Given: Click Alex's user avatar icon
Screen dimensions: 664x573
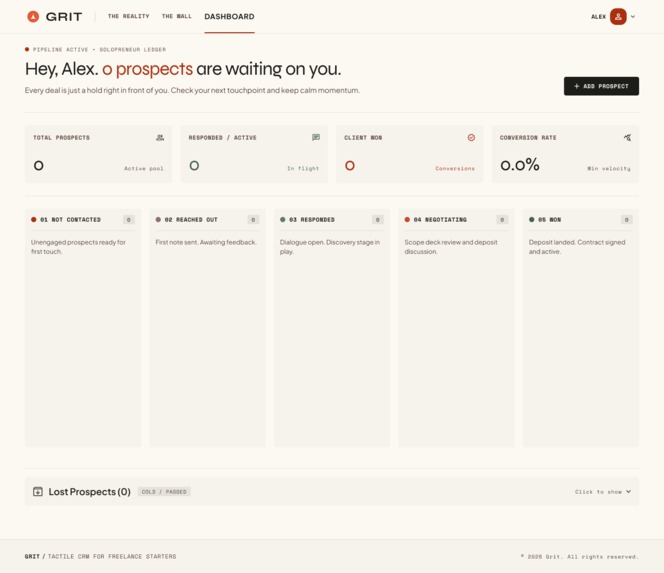Looking at the screenshot, I should point(618,17).
